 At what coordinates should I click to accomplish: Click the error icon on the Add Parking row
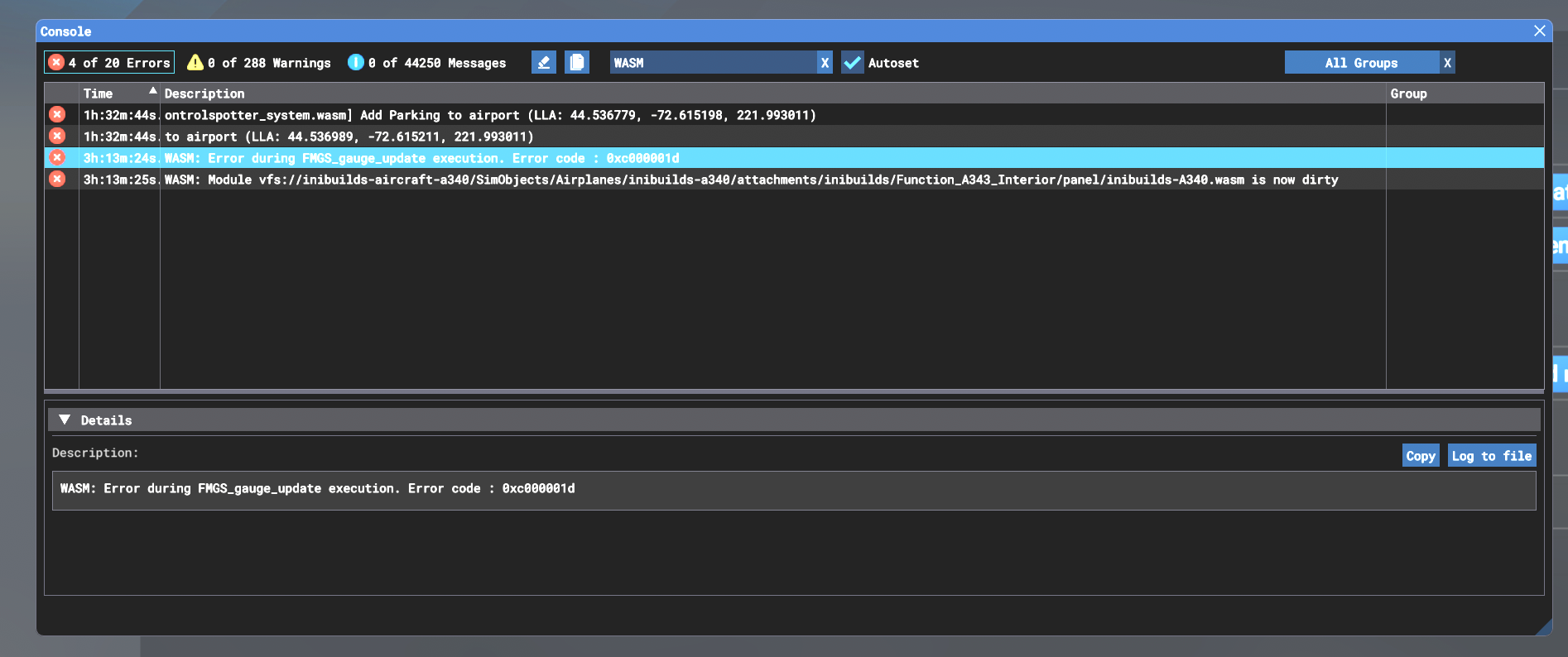point(57,114)
